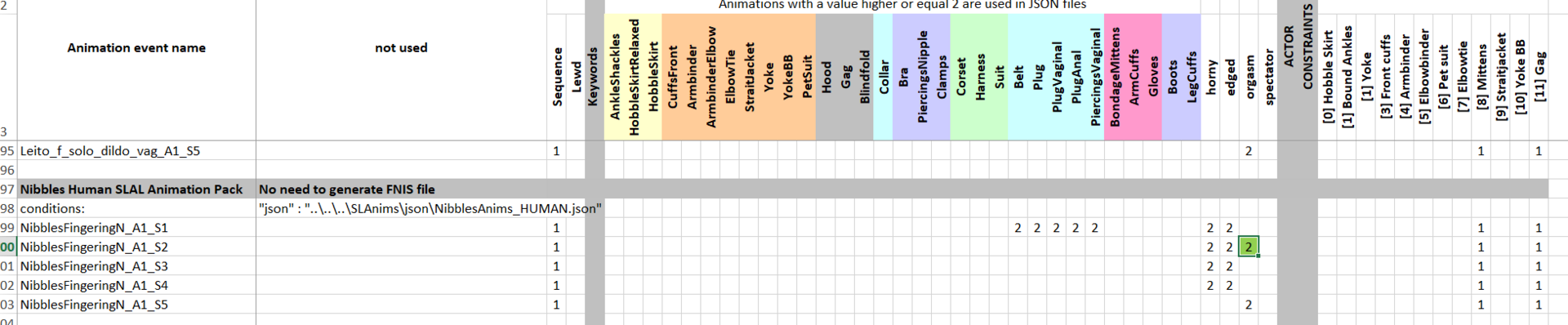Click the 'Lewd' column header
1568x325 pixels.
576,77
